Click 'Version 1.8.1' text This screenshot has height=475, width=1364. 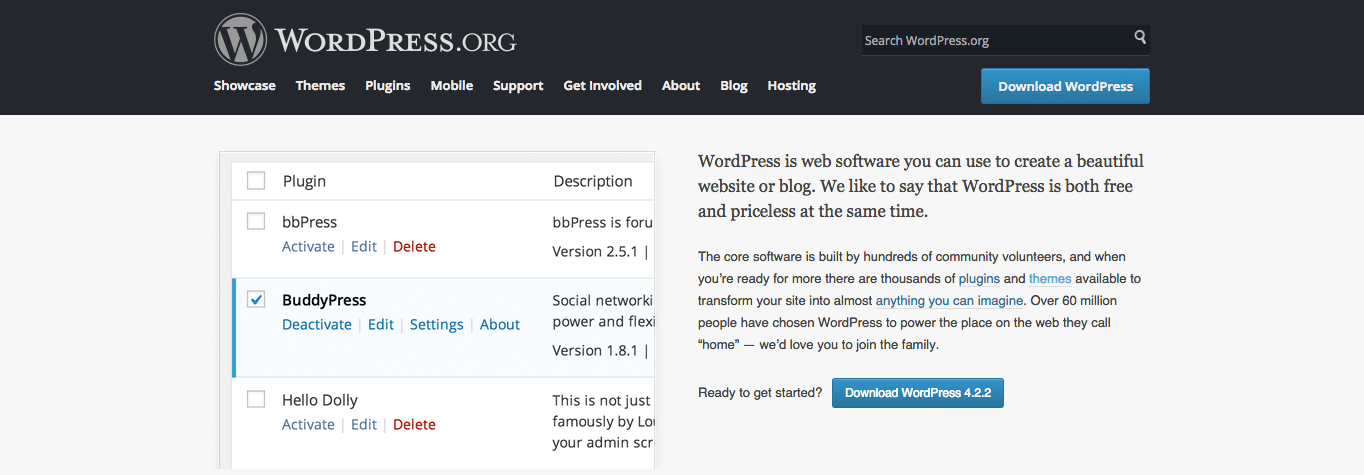tap(596, 351)
